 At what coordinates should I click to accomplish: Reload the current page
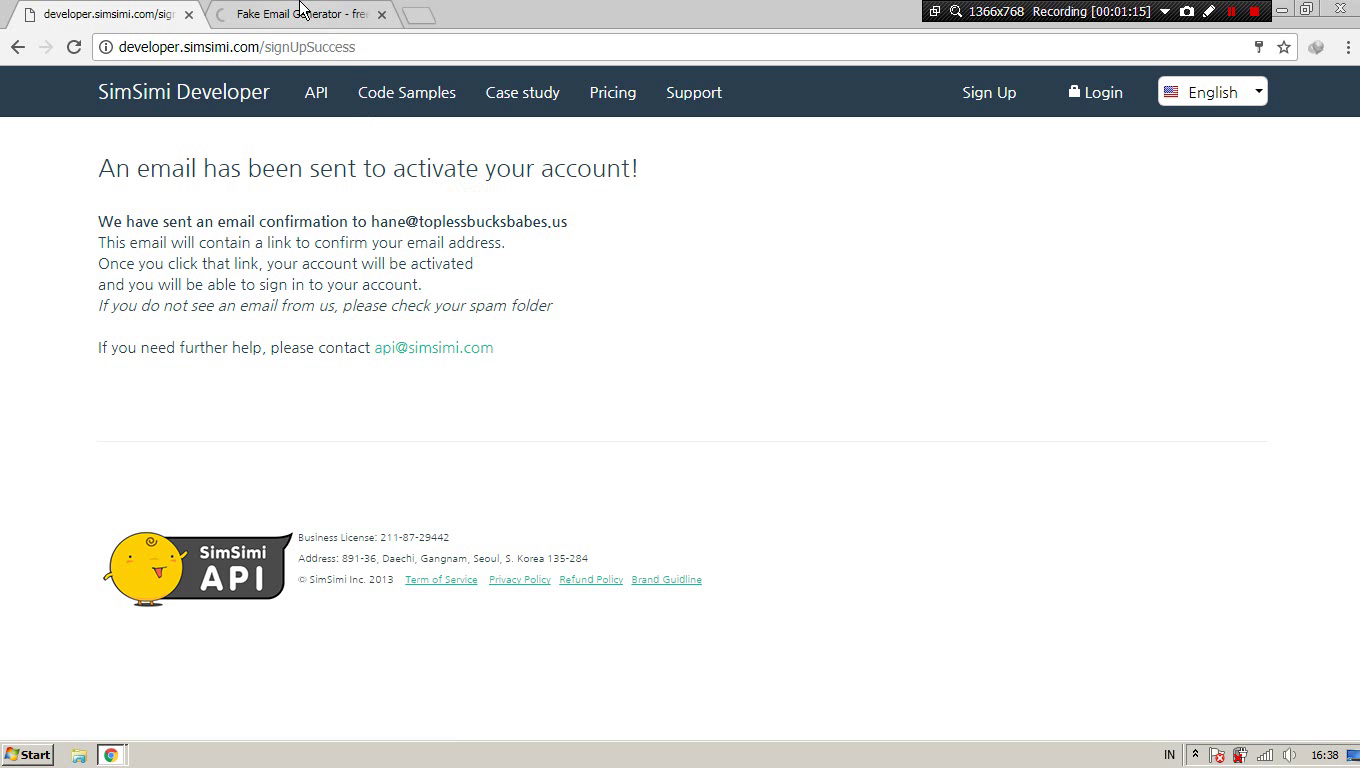click(x=73, y=47)
